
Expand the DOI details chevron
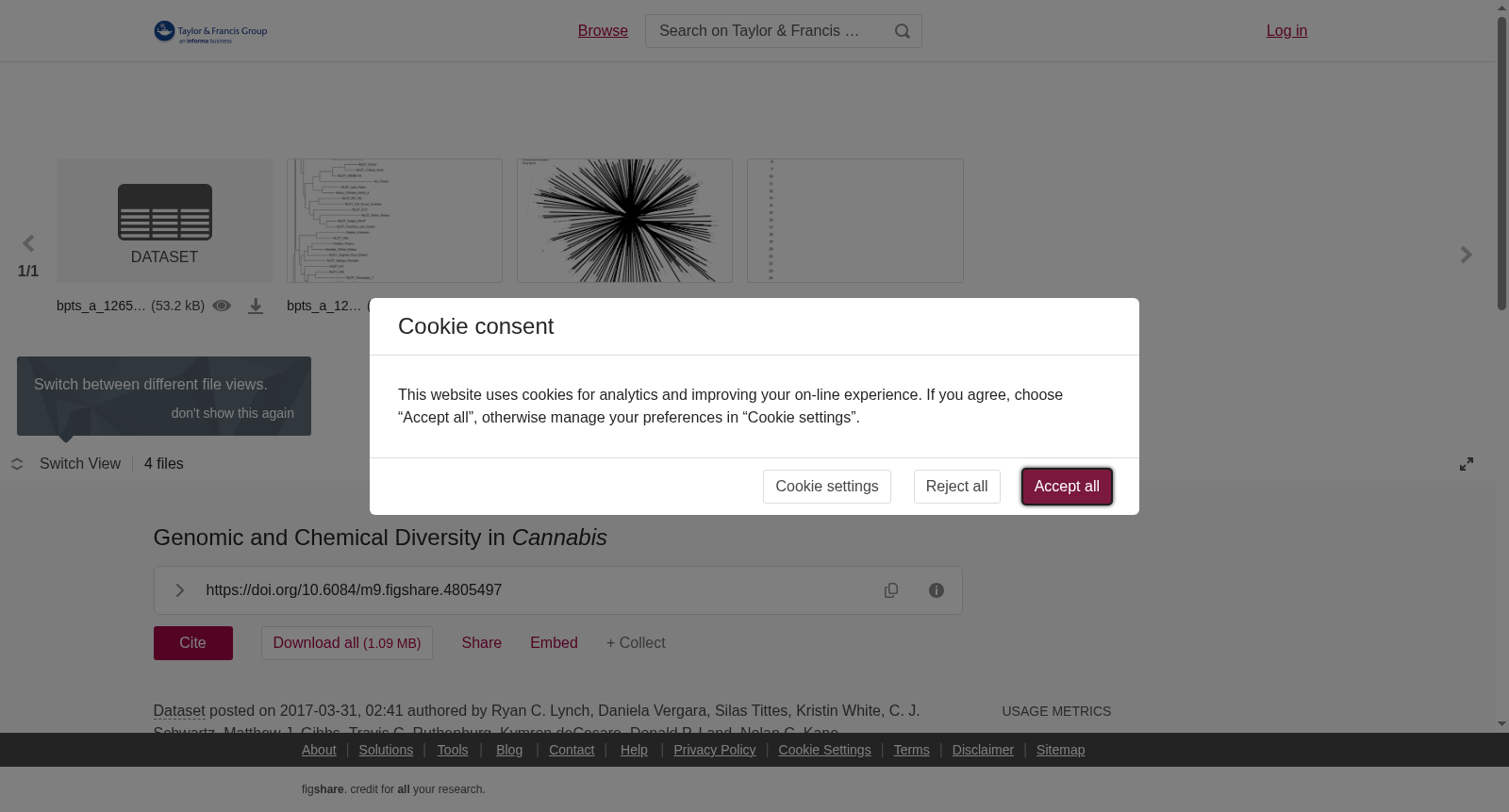(179, 590)
